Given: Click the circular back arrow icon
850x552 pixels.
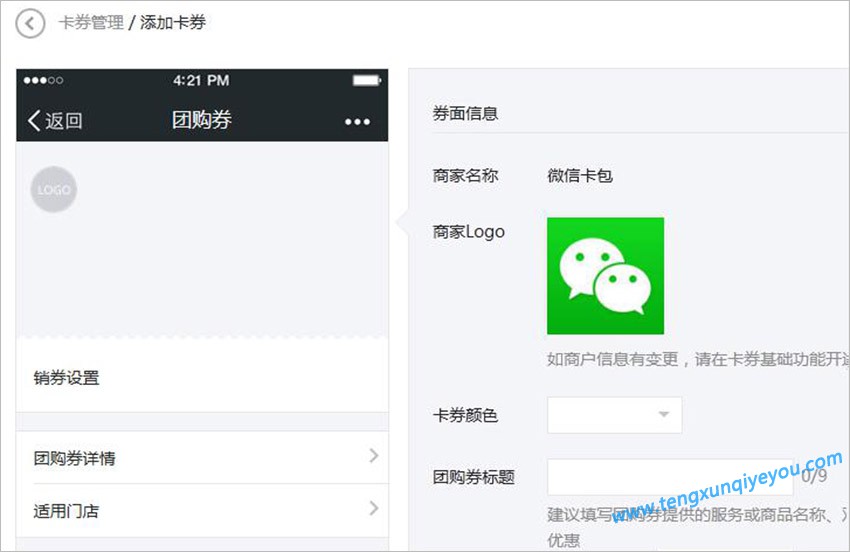Looking at the screenshot, I should coord(30,23).
